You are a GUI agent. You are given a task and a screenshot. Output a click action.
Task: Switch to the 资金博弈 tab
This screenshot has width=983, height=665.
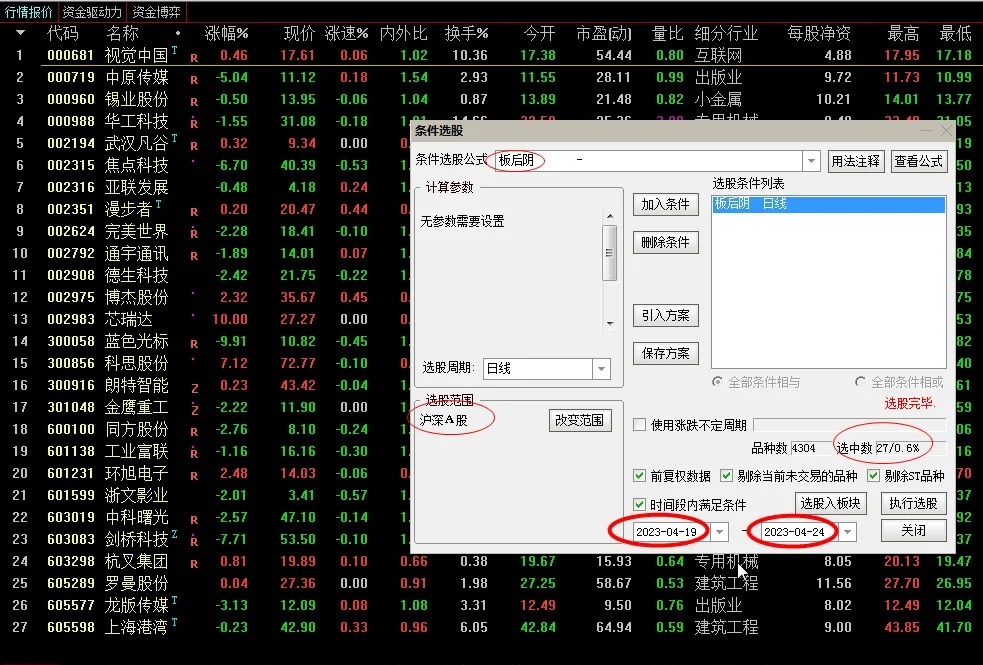(x=157, y=12)
